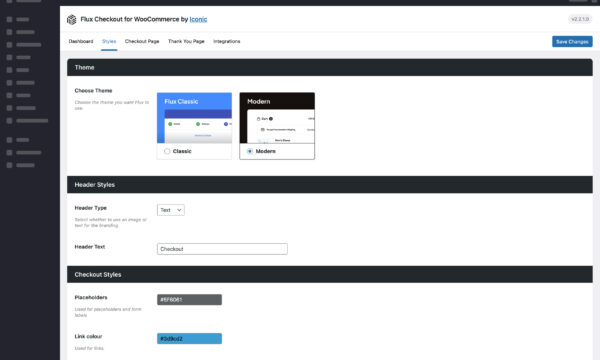Open the Header Type dropdown
This screenshot has width=600, height=360.
(171, 210)
